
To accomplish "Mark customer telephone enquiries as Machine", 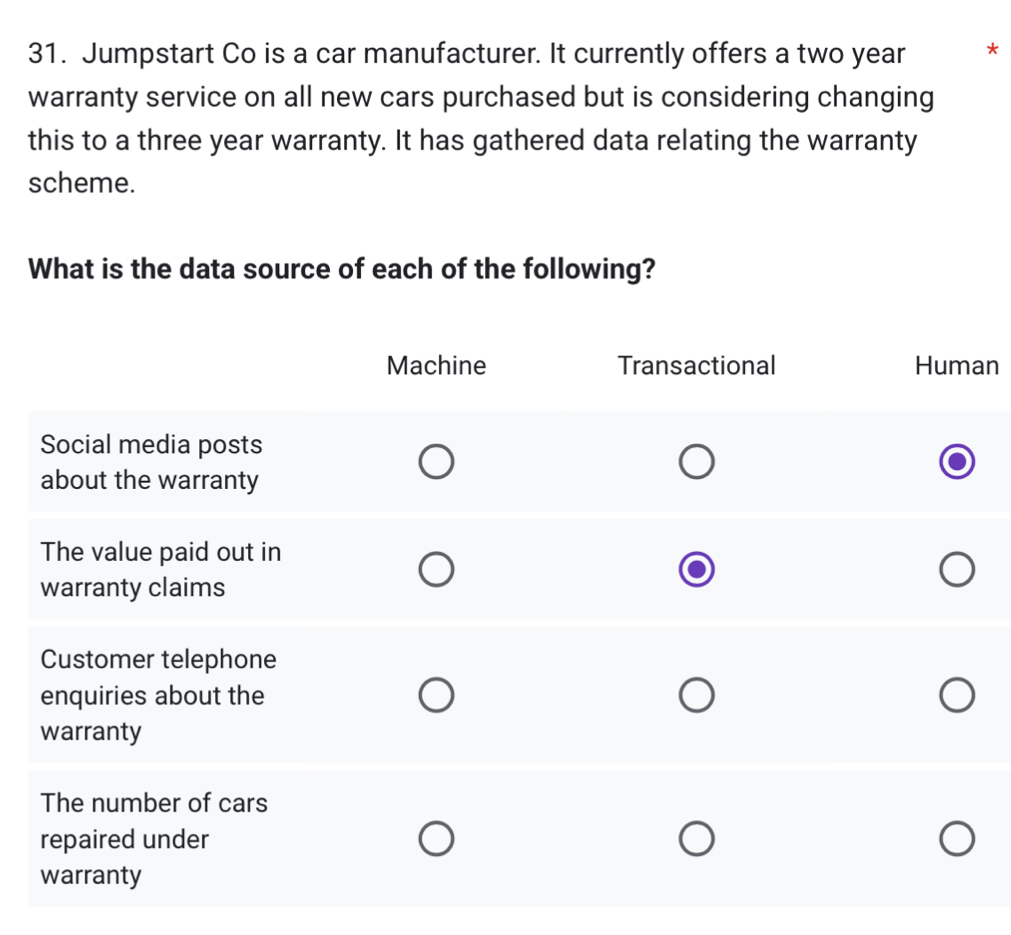I will 436,695.
